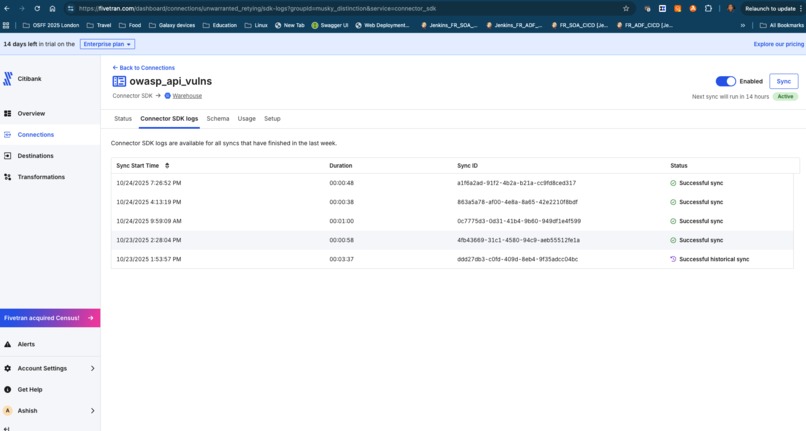
Task: Open the Jenkins_FR_SOA bookmark
Action: [x=449, y=25]
